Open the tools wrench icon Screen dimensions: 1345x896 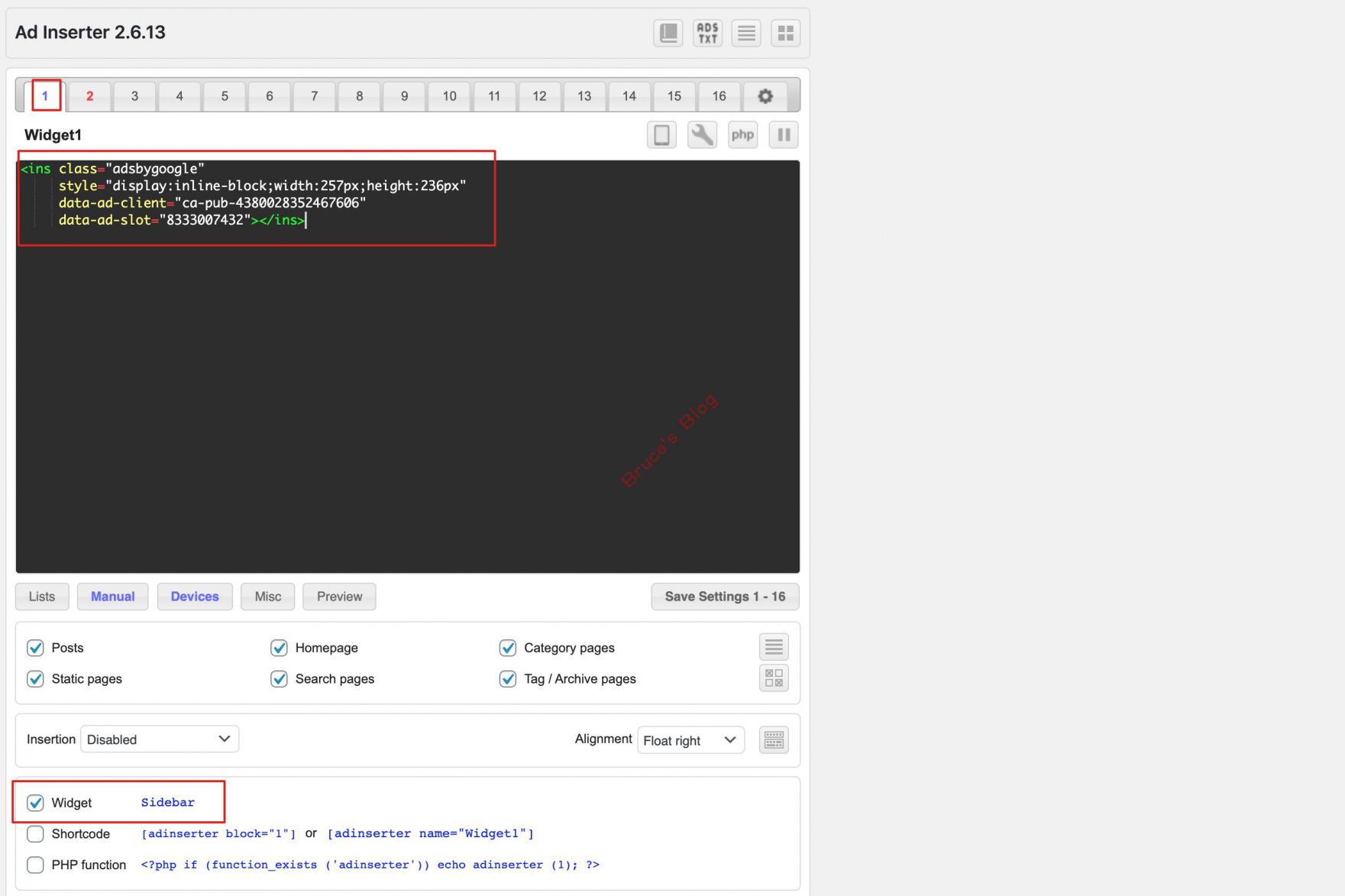pyautogui.click(x=702, y=135)
